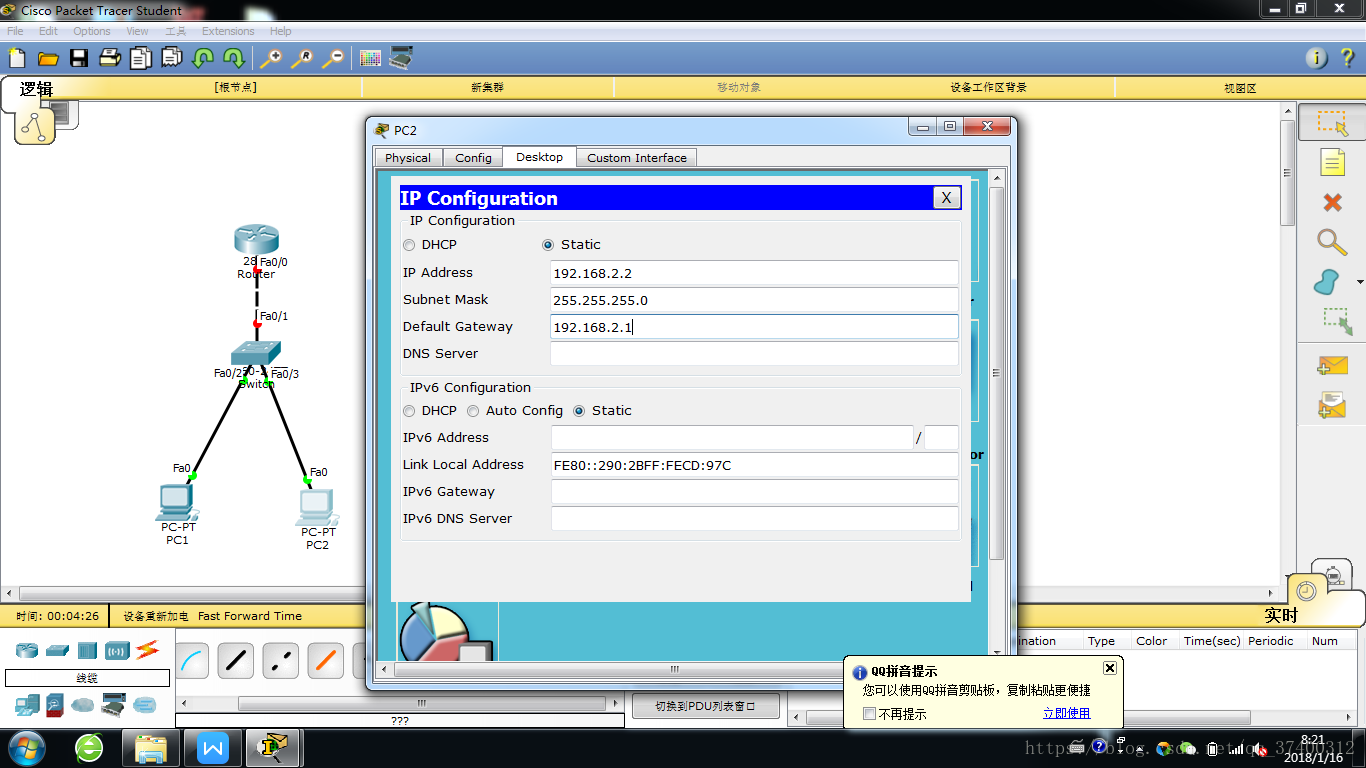Screen dimensions: 1366x768
Task: Open the drawing palette icon
Action: point(370,58)
